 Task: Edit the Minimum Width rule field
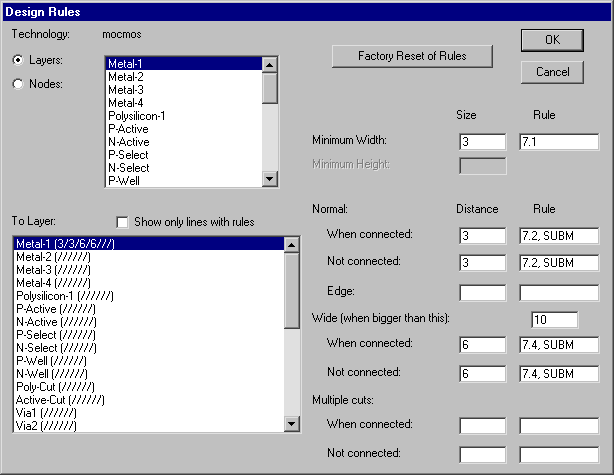pos(558,142)
